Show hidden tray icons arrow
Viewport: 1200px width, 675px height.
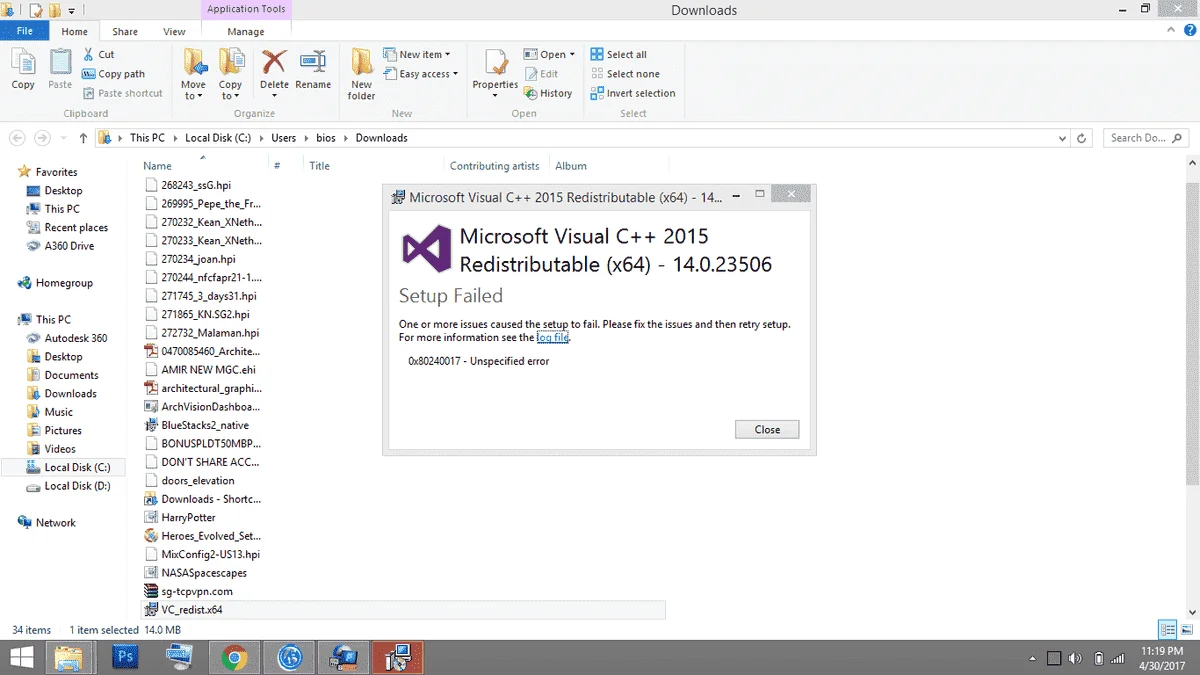pos(1034,659)
